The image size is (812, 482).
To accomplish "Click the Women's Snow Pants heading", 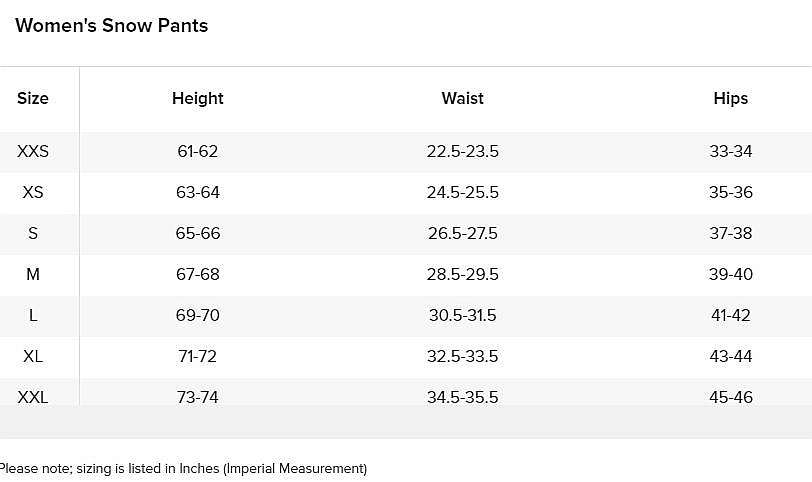I will click(112, 26).
